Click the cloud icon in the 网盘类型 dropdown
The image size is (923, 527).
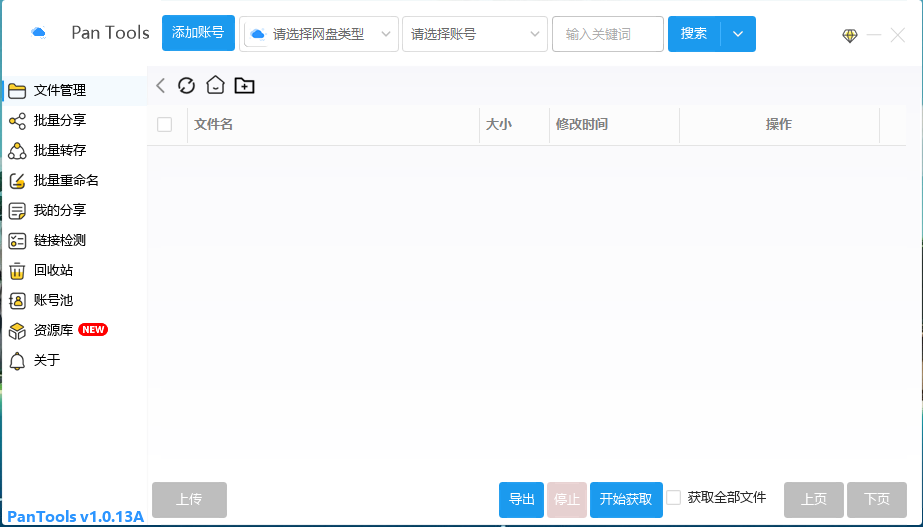tap(258, 34)
